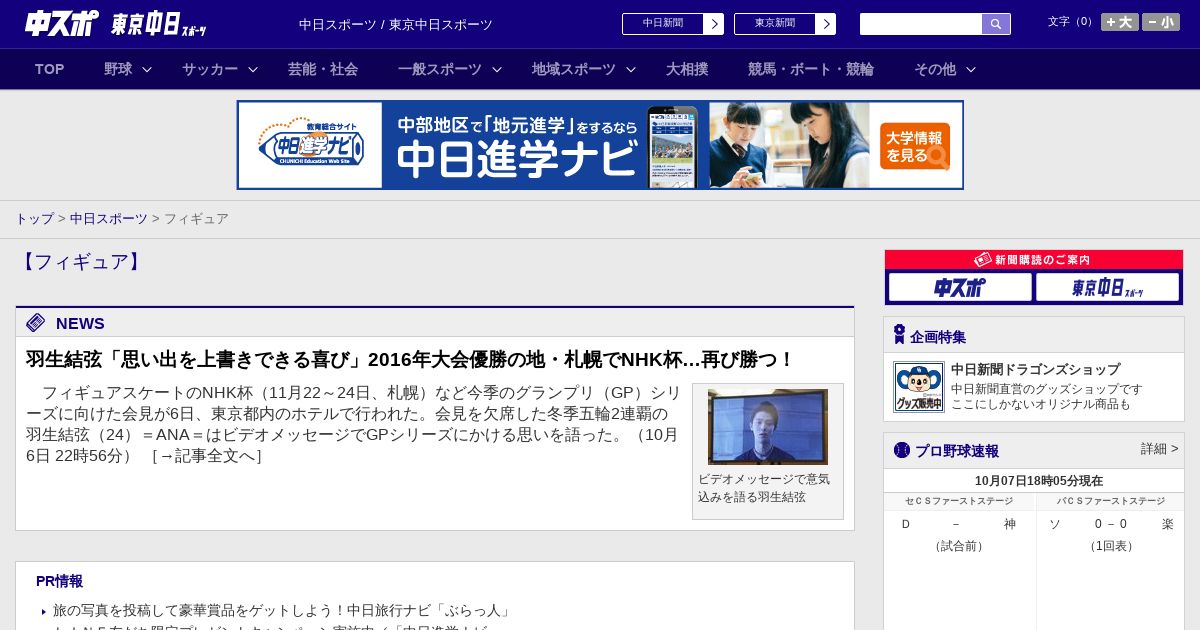This screenshot has width=1200, height=630.
Task: Open 芸能・社会 menu item
Action: [x=323, y=69]
